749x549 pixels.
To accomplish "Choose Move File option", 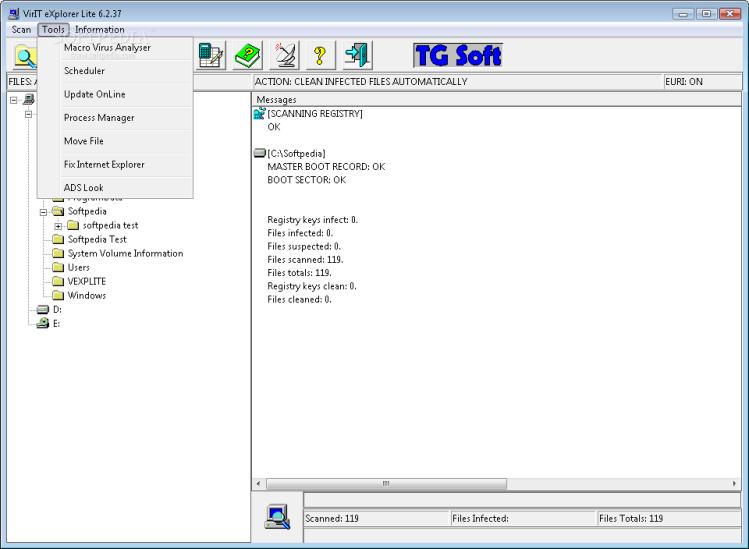I will click(115, 141).
